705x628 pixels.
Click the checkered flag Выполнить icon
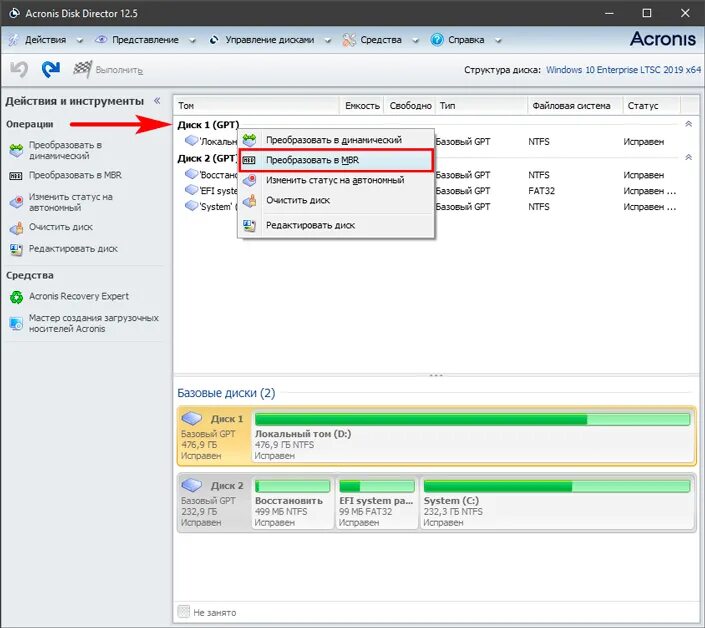[x=83, y=69]
